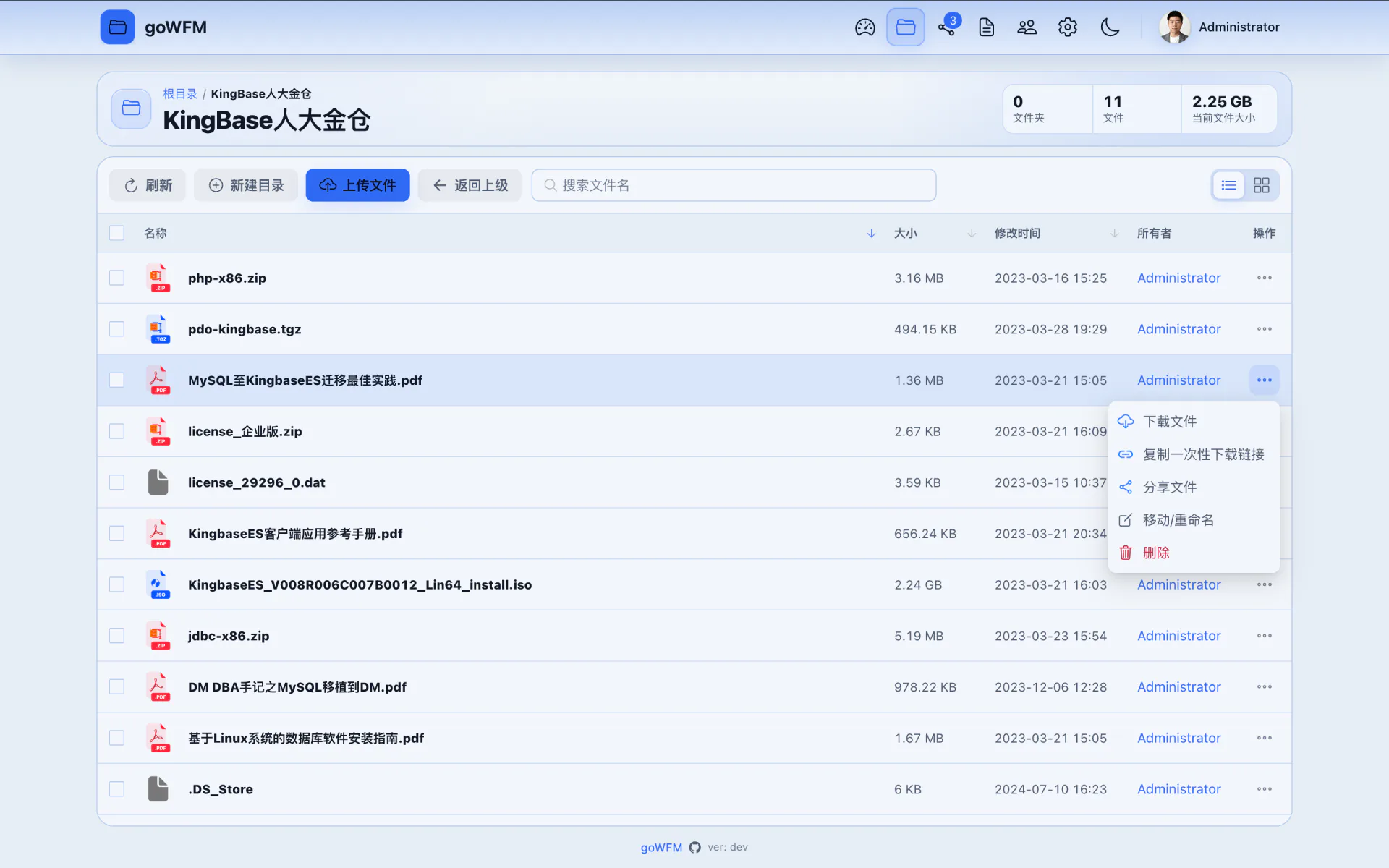This screenshot has height=868, width=1389.
Task: Open the user management icon
Action: click(x=1027, y=27)
